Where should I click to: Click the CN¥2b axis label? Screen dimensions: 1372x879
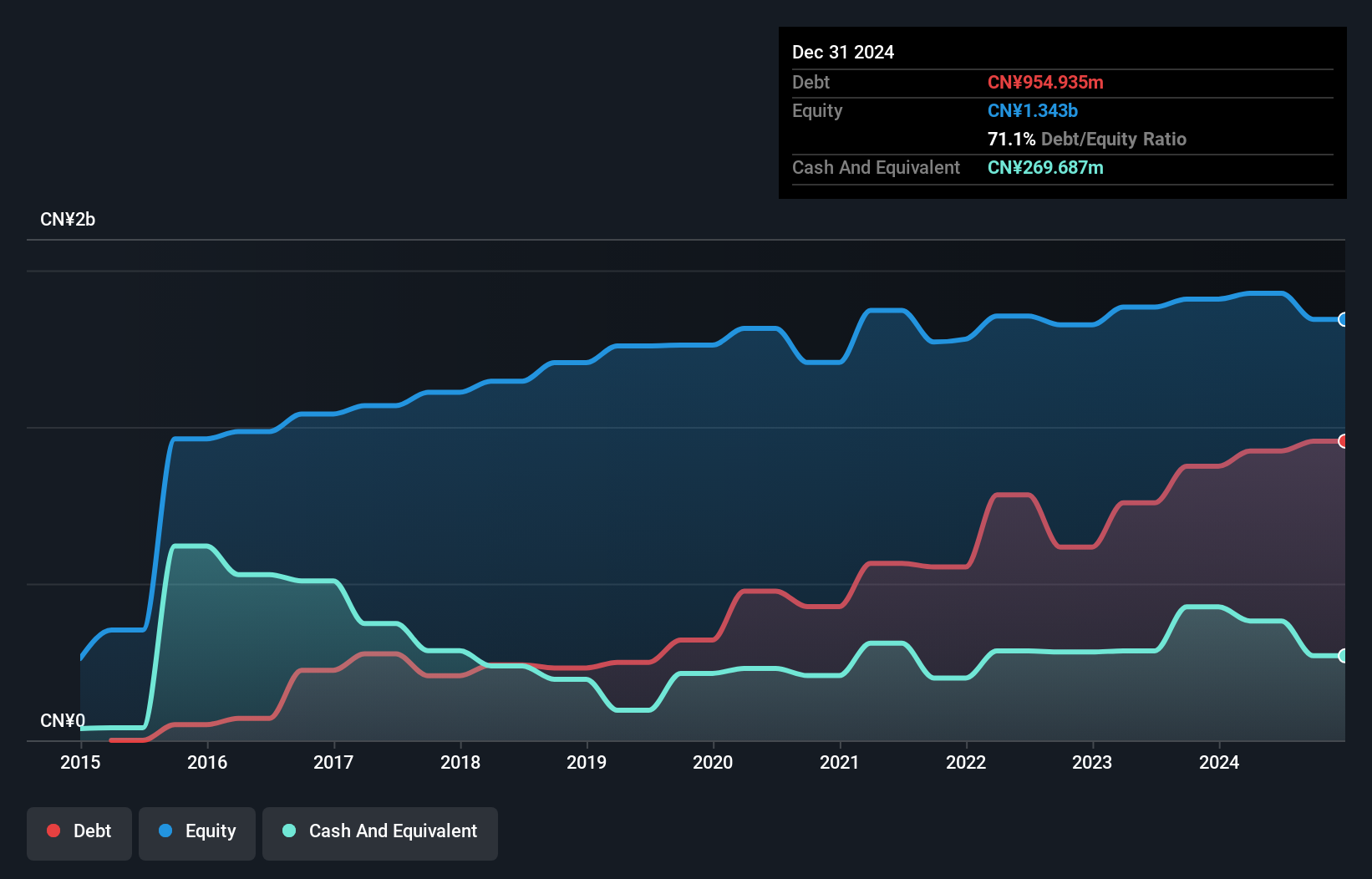pos(69,219)
